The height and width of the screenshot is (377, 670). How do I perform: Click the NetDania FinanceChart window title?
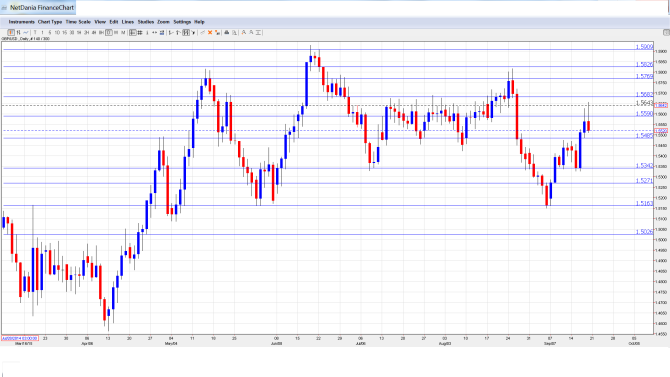tap(42, 7)
